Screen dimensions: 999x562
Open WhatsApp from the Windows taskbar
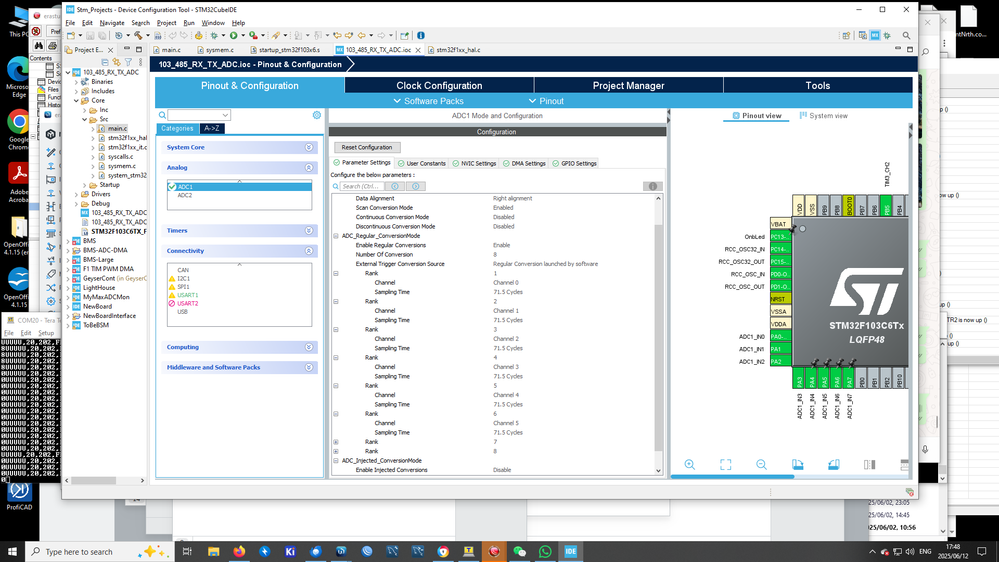point(545,551)
